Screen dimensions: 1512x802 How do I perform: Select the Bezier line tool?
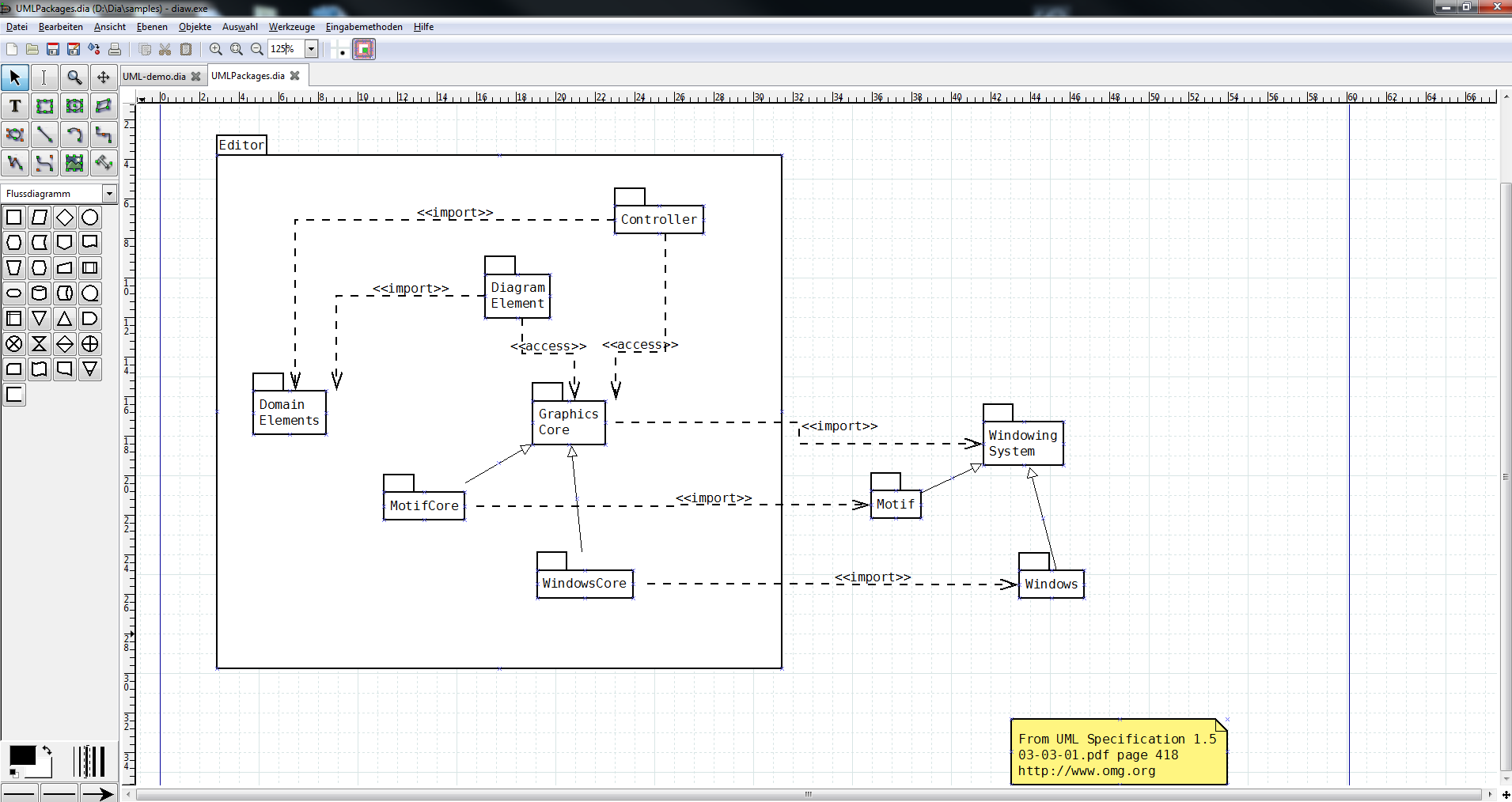tap(44, 163)
